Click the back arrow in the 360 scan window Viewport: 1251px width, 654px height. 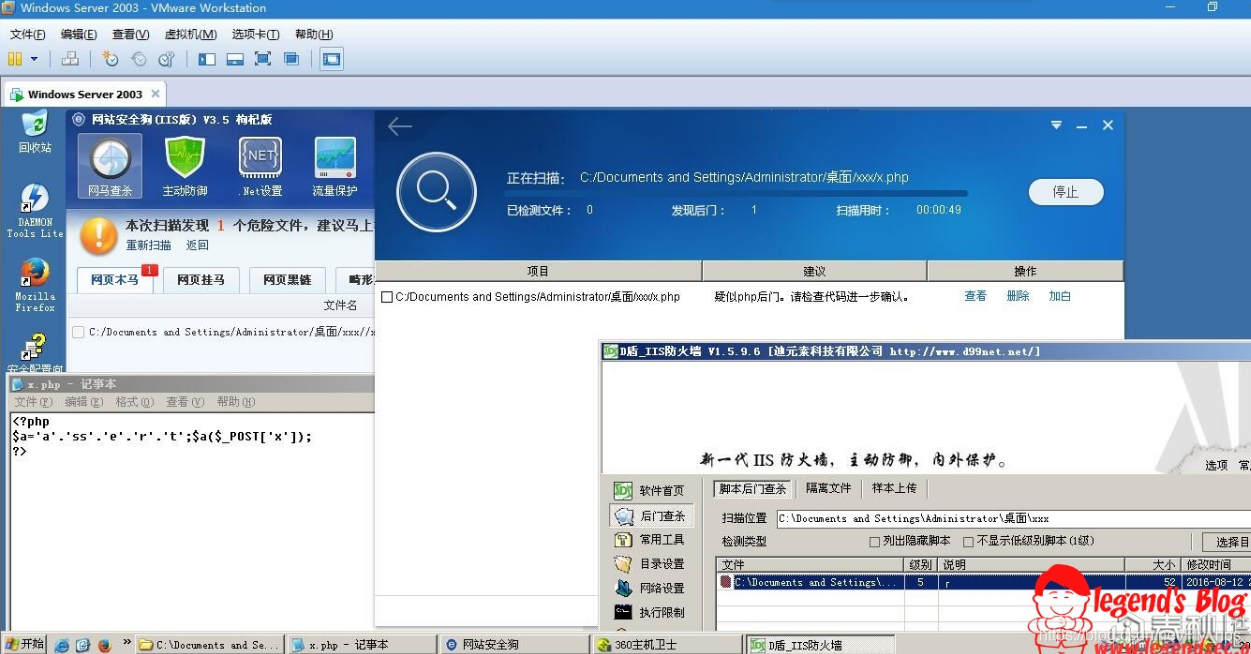tap(400, 126)
